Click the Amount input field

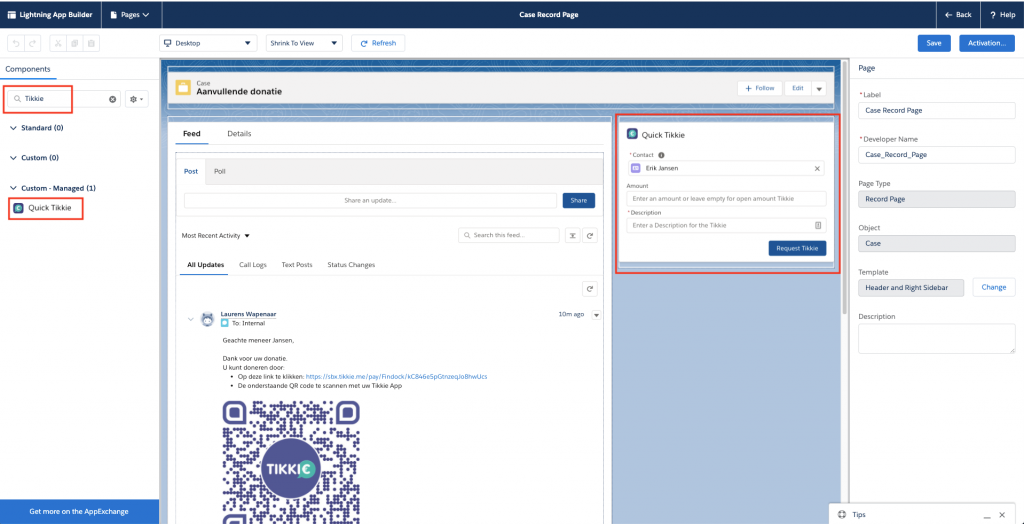pos(727,198)
